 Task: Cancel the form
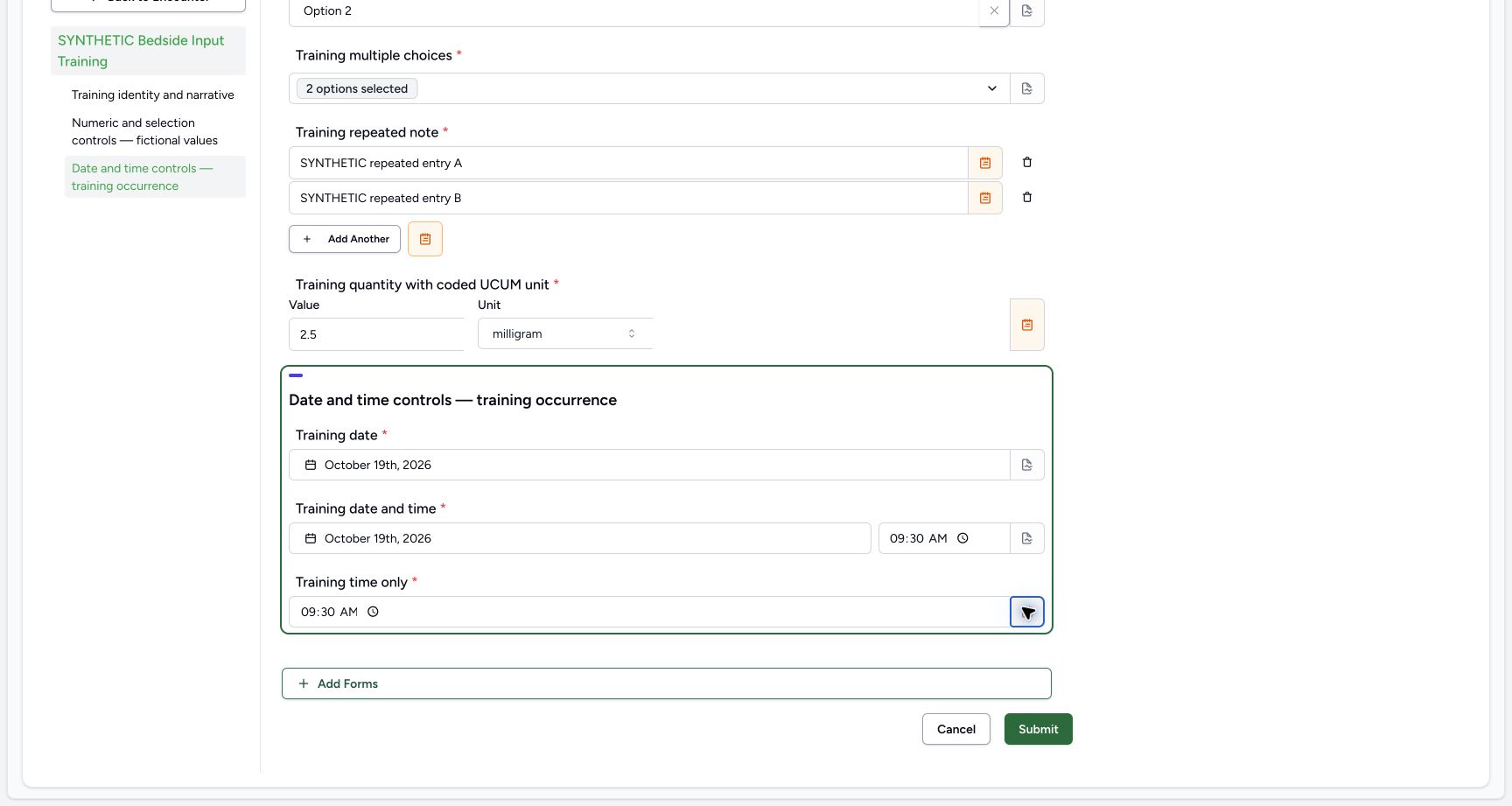click(956, 729)
